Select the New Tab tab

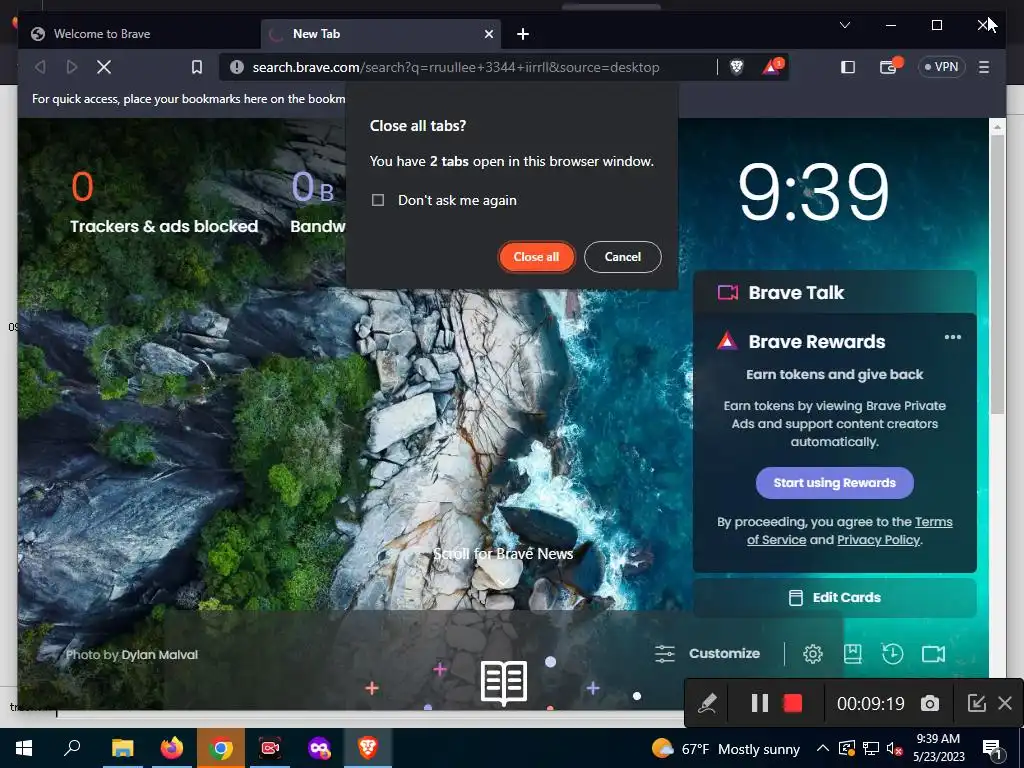tap(381, 34)
